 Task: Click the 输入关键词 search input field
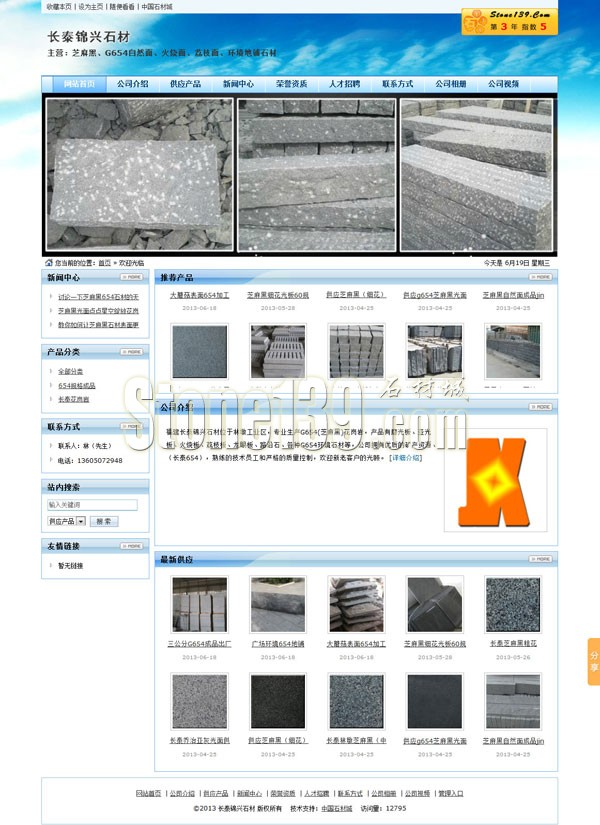(92, 505)
